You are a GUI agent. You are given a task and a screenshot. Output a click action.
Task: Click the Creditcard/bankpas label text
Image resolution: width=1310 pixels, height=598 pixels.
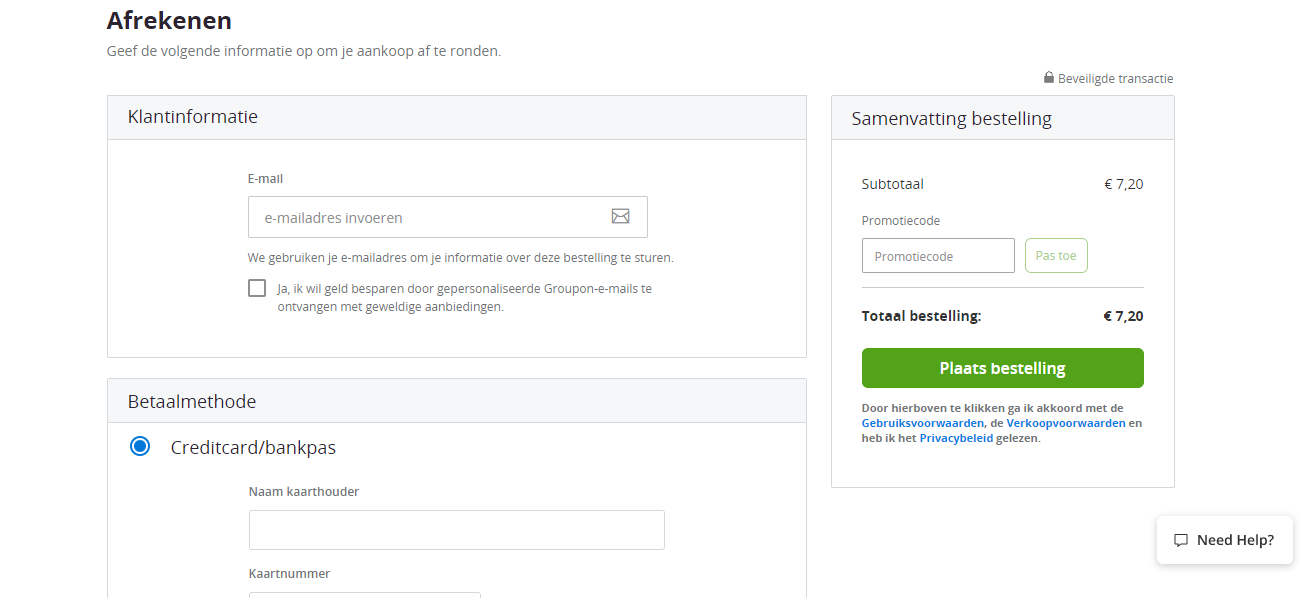click(253, 447)
